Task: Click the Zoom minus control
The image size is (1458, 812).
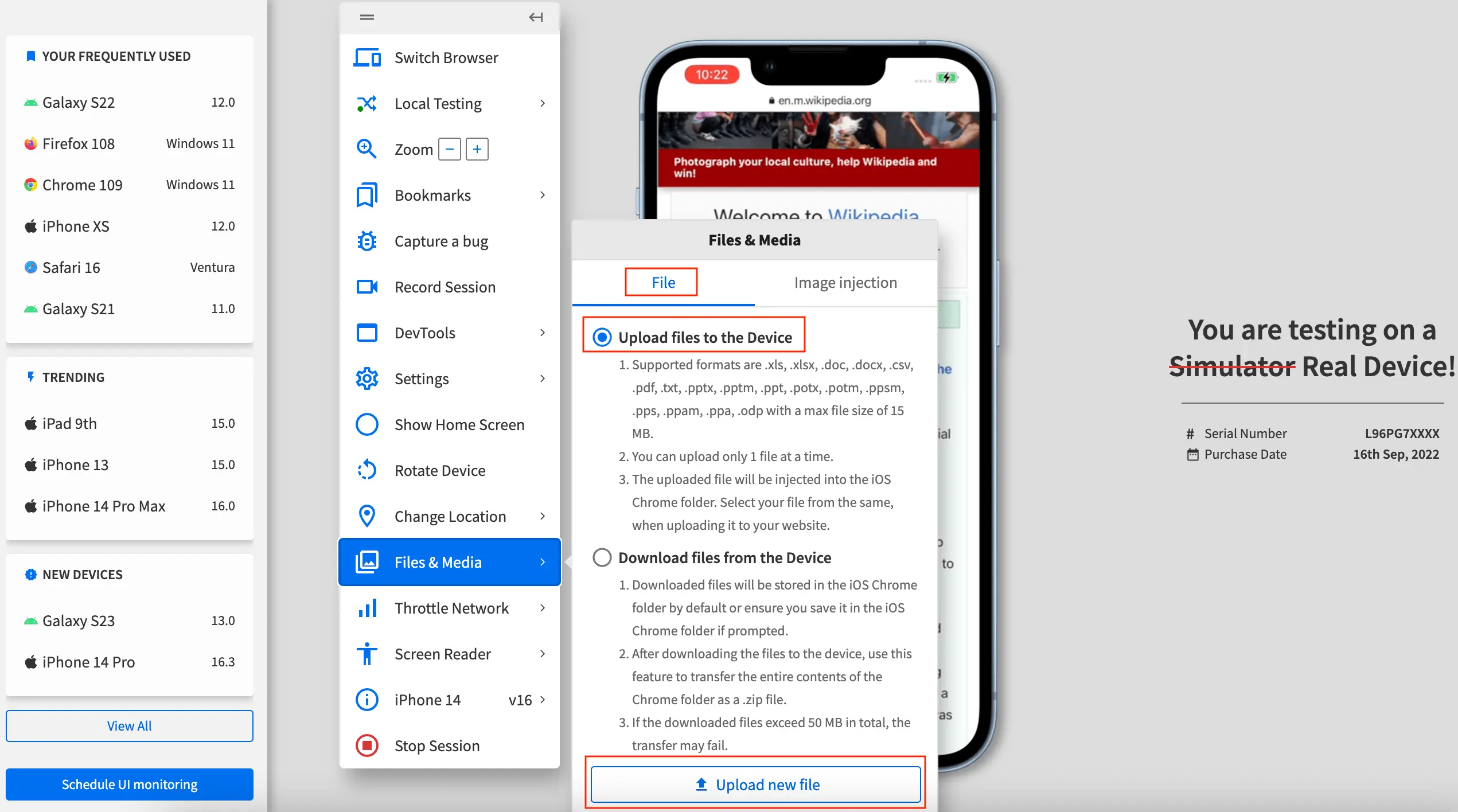Action: point(449,149)
